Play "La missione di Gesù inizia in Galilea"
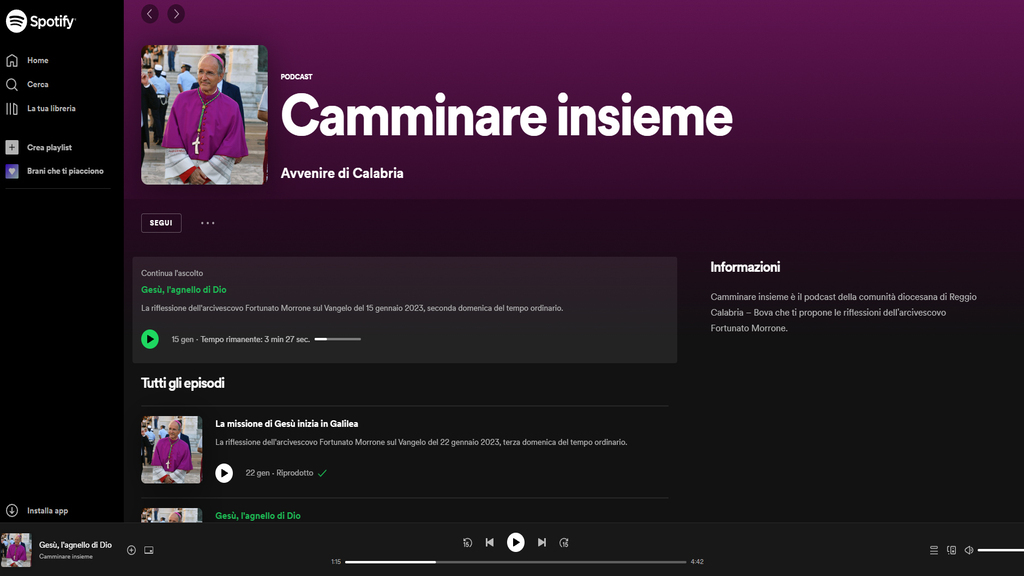This screenshot has height=576, width=1024. (224, 473)
